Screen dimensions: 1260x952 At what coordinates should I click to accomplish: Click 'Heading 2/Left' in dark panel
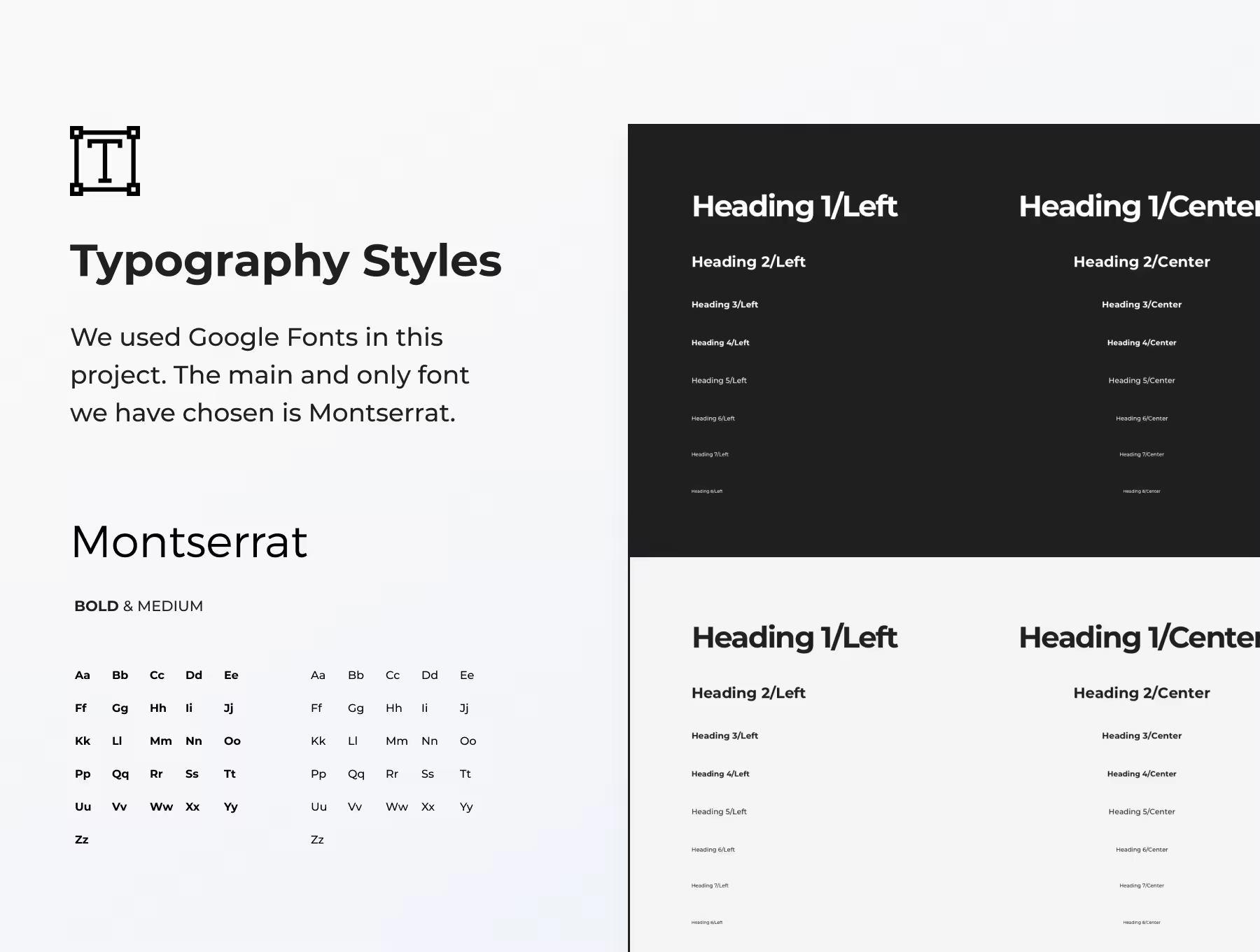coord(748,262)
